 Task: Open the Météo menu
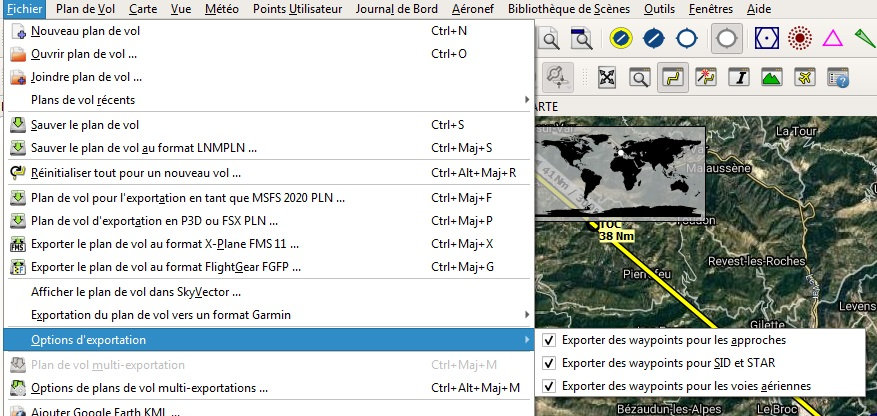point(221,9)
